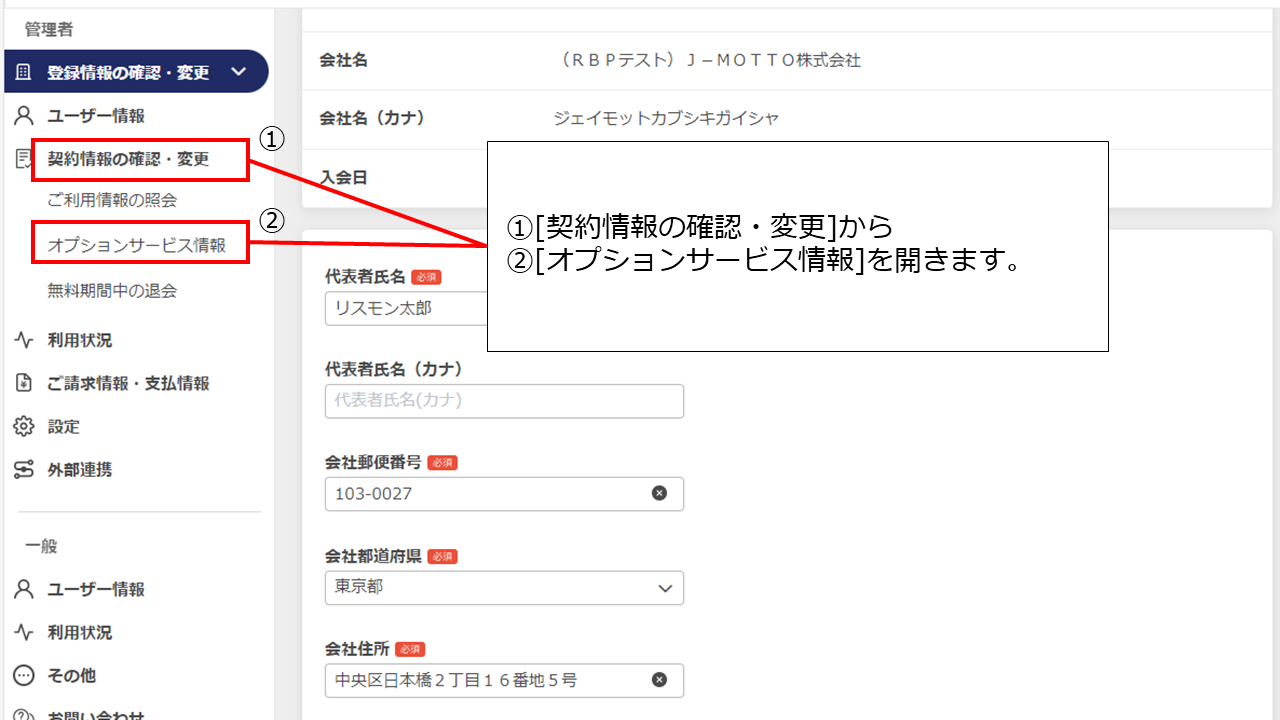The image size is (1280, 720).
Task: Open 一般 section ユーザー情報 item
Action: [x=96, y=589]
